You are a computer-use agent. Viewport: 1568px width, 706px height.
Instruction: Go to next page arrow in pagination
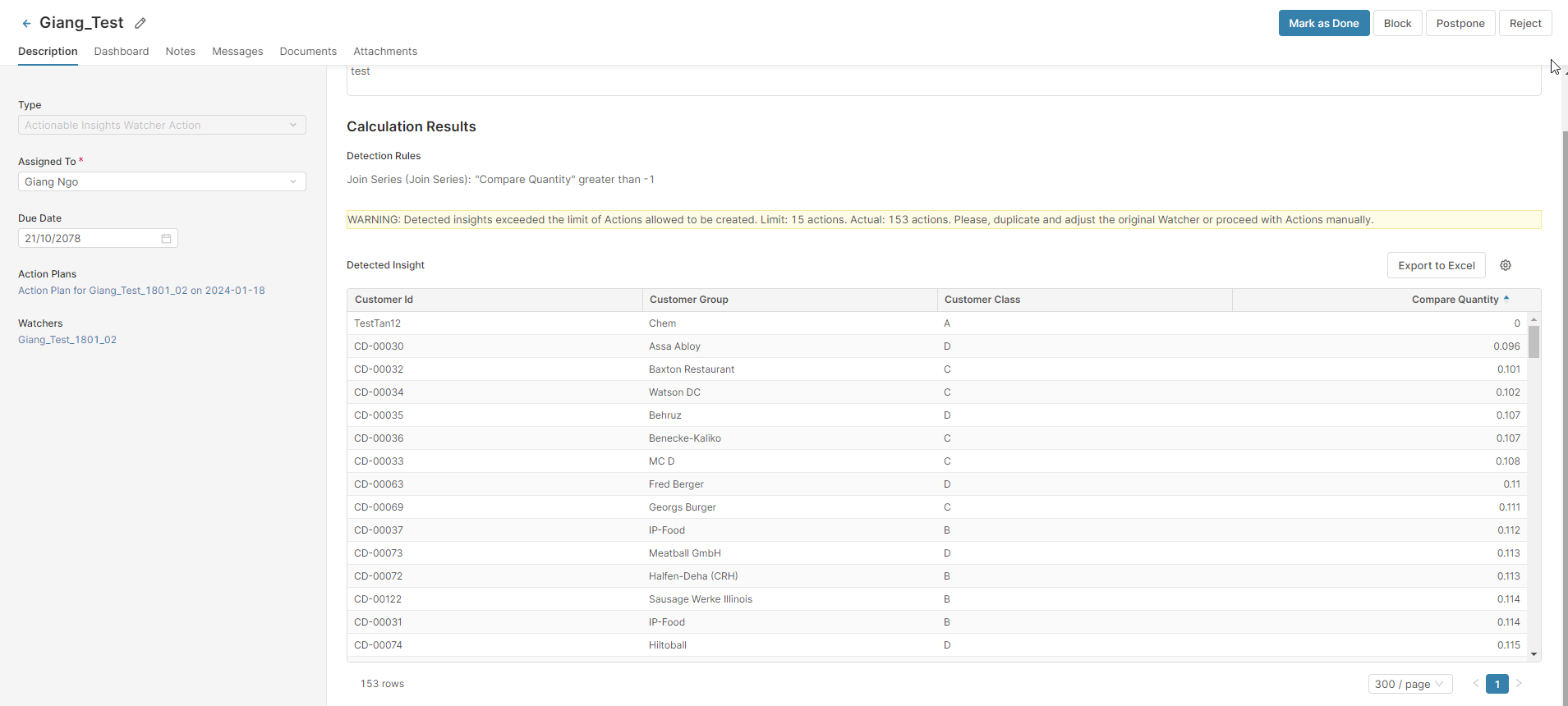coord(1519,684)
